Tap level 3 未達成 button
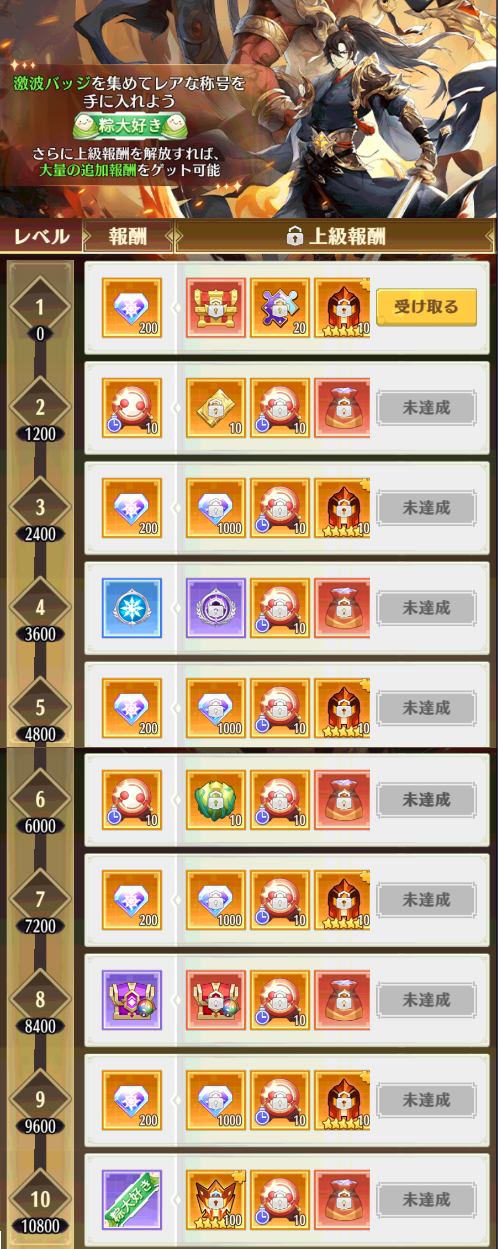This screenshot has width=498, height=1249. pos(426,507)
